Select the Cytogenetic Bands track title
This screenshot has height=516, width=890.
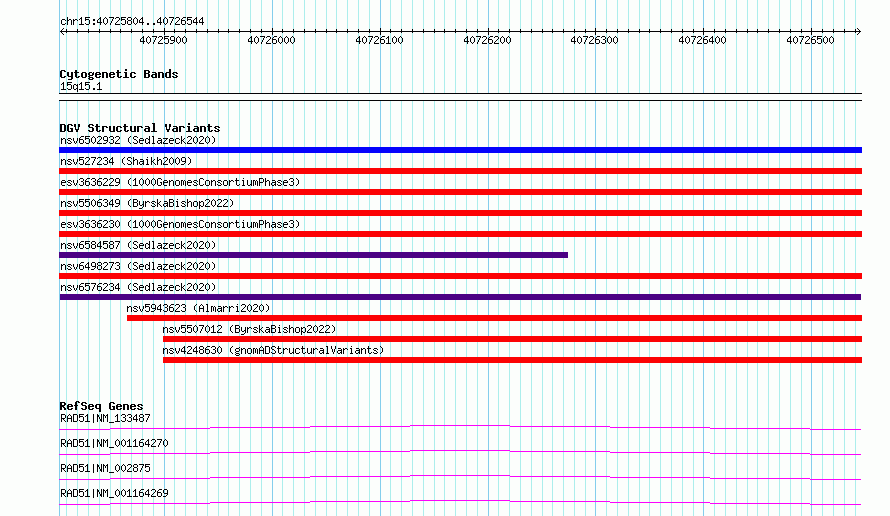tap(119, 74)
